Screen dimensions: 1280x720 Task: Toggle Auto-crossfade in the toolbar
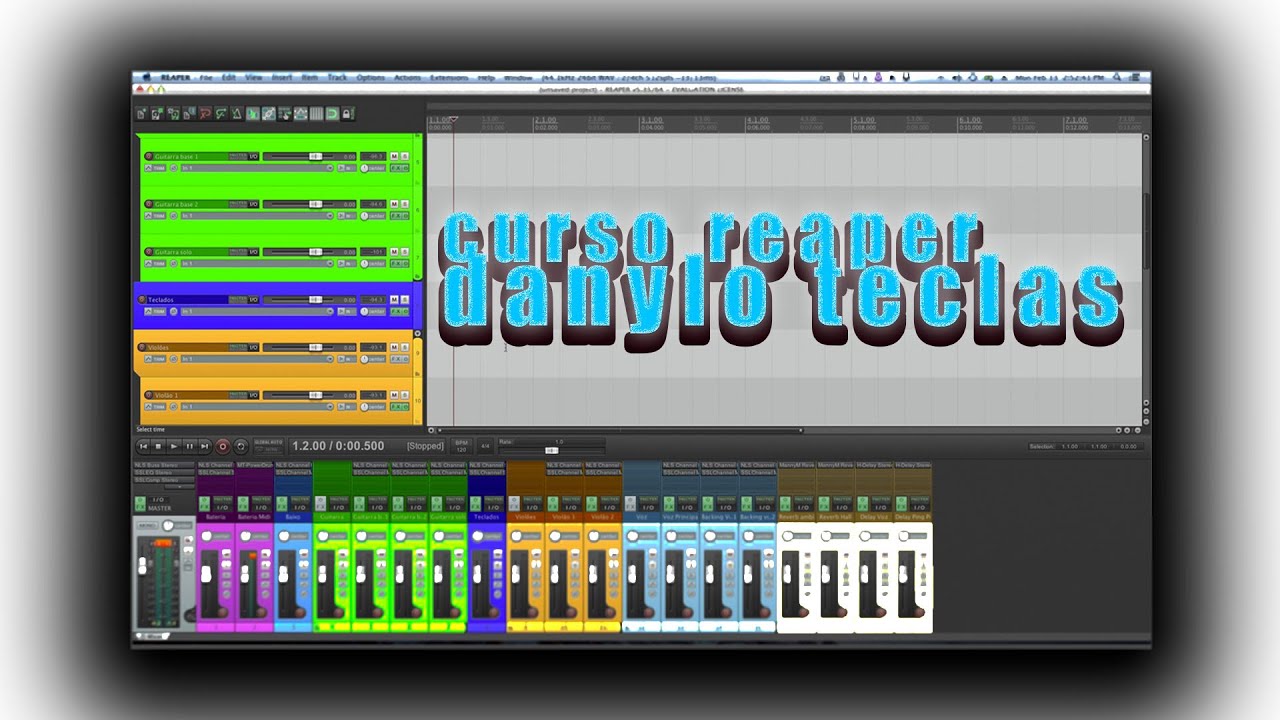(253, 113)
